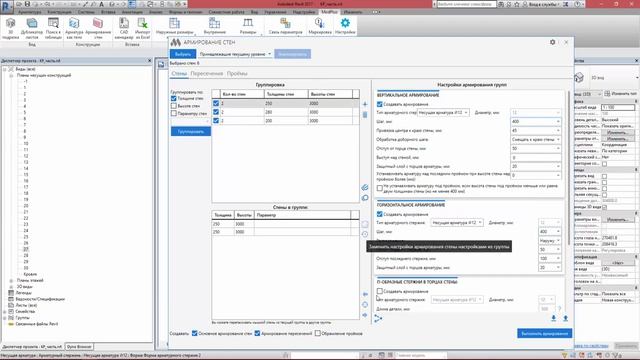Click the branching nodes icon below settings panel
The width and height of the screenshot is (640, 360).
tap(378, 318)
